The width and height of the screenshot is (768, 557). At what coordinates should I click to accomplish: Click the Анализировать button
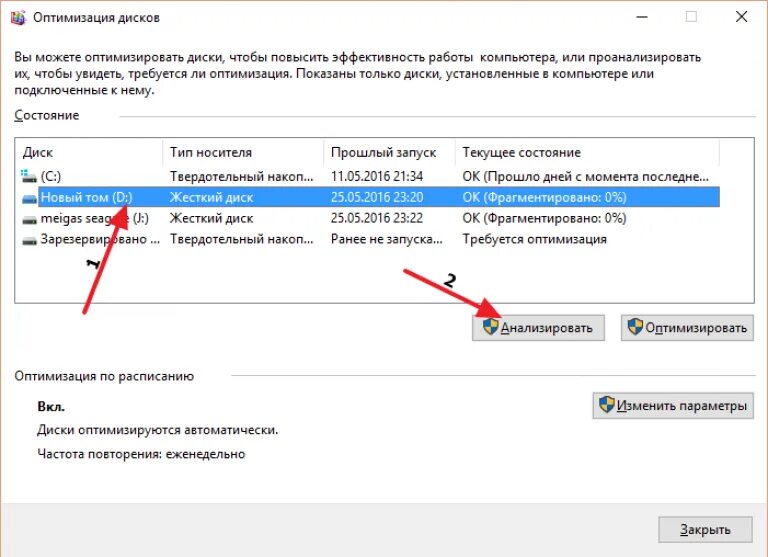coord(538,328)
